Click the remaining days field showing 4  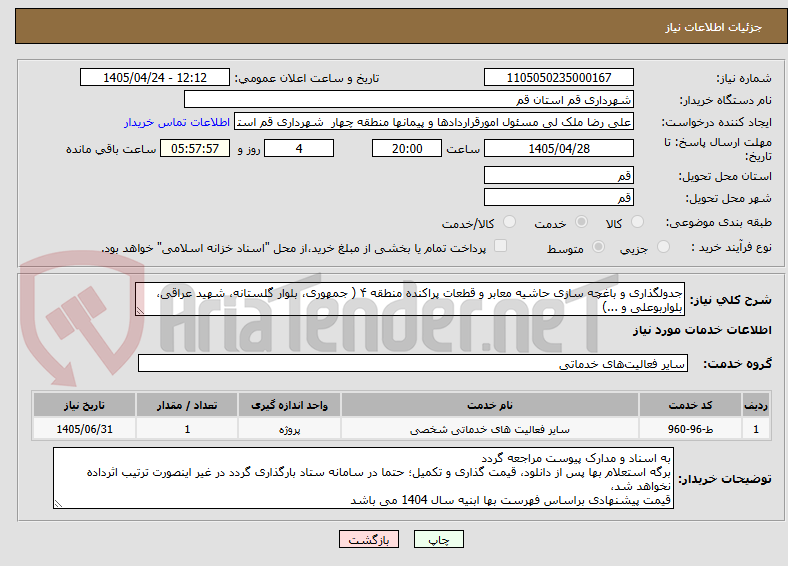pyautogui.click(x=299, y=148)
